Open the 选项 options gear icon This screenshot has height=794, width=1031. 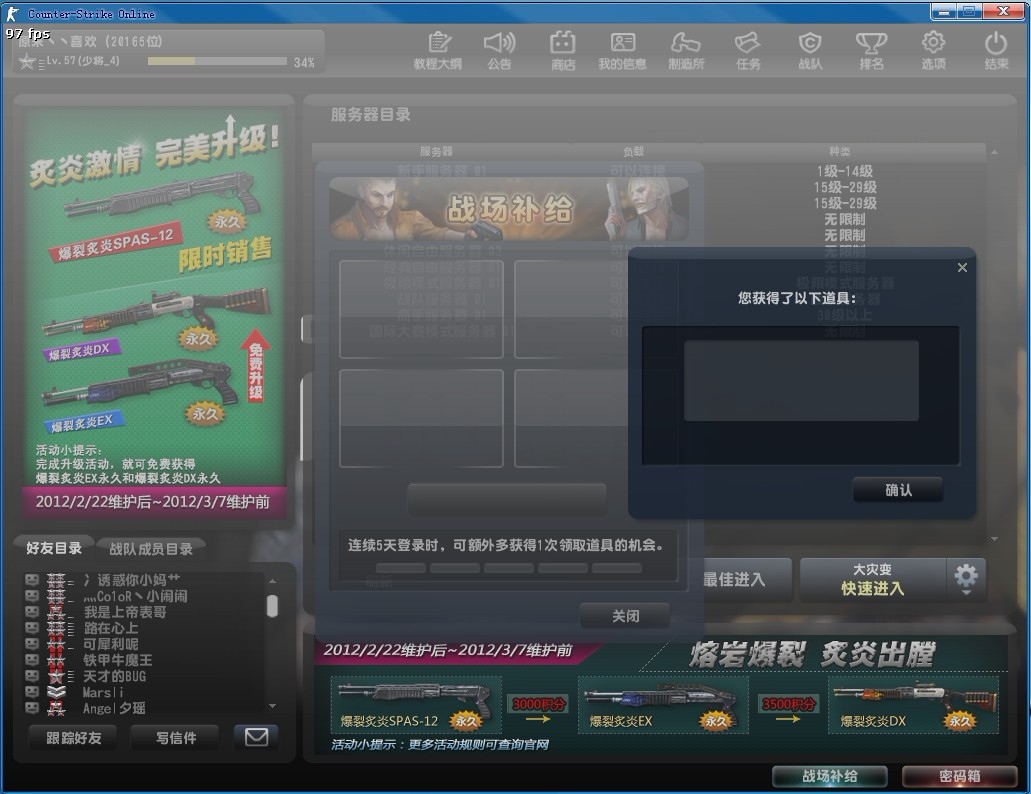tap(933, 50)
